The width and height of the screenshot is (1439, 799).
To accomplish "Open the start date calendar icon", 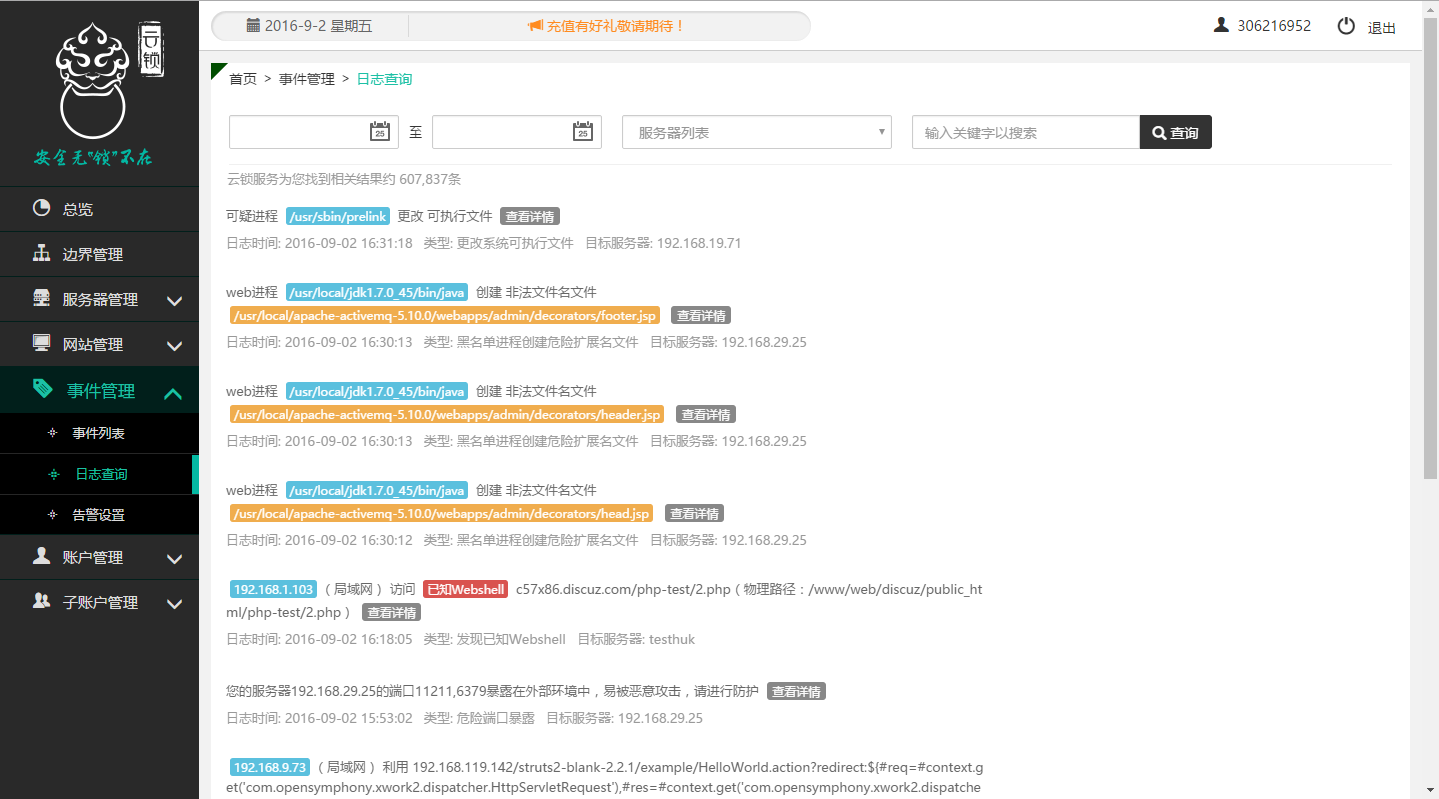I will pyautogui.click(x=380, y=131).
